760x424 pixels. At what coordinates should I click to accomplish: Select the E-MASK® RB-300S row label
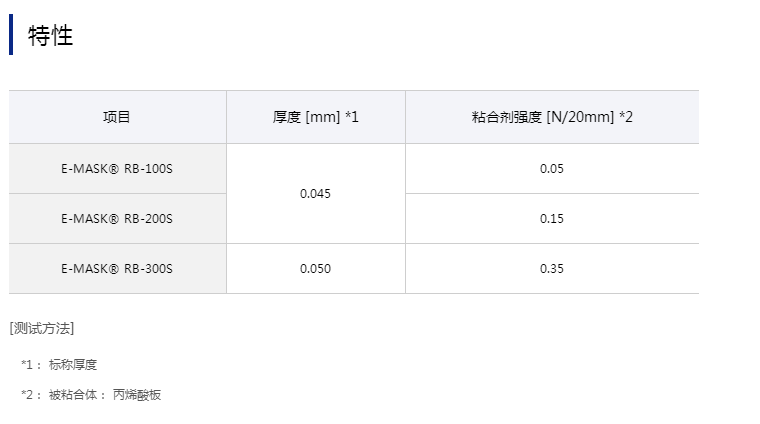(117, 268)
